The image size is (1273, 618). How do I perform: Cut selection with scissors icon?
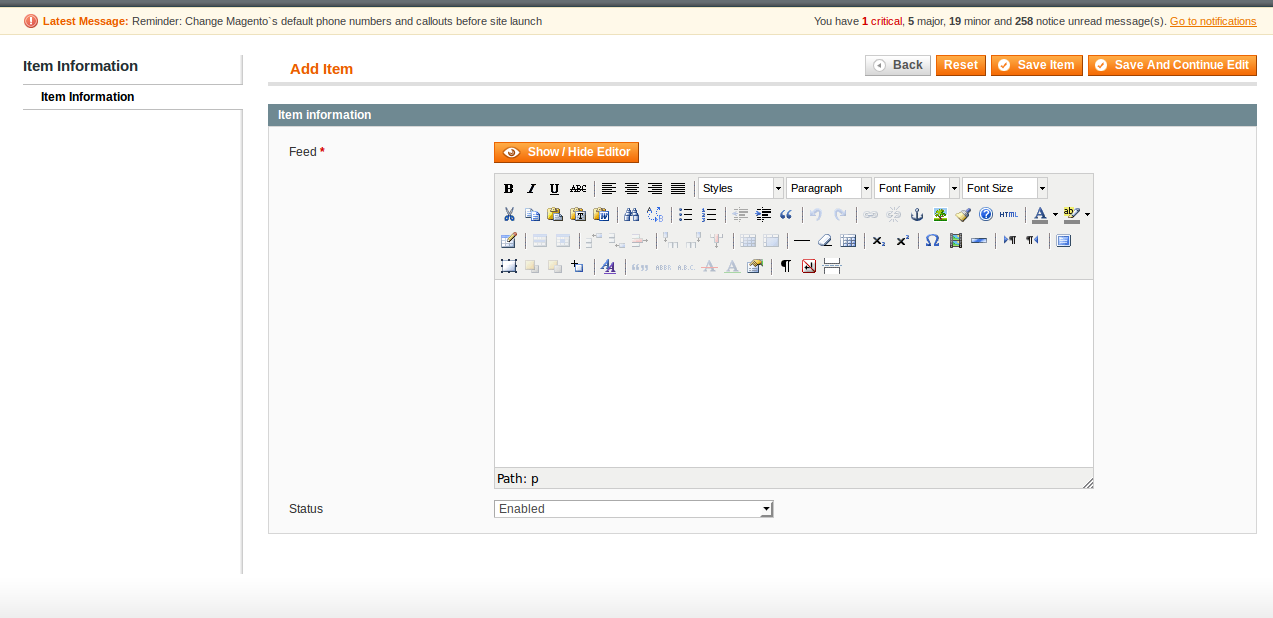pyautogui.click(x=509, y=214)
